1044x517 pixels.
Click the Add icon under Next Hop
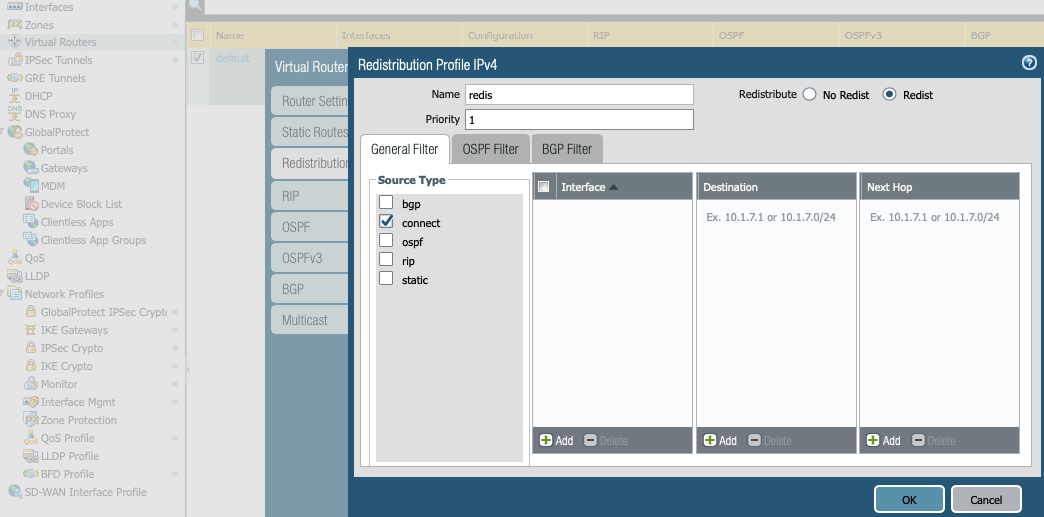tap(874, 440)
